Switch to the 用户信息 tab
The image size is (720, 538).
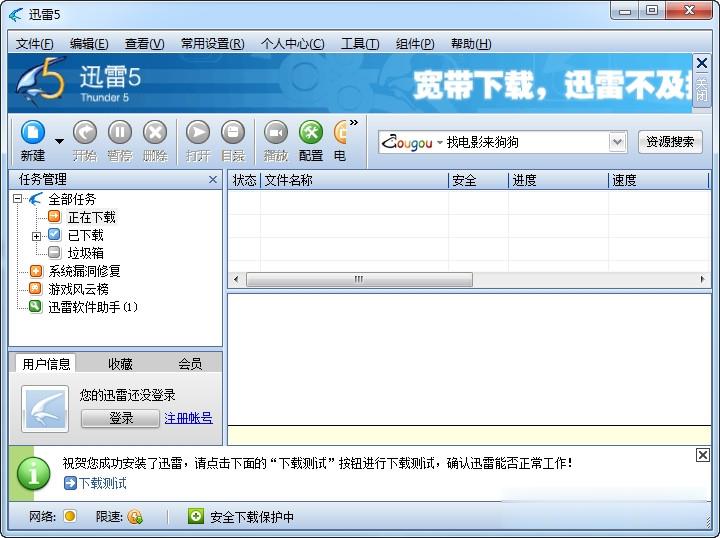(46, 364)
